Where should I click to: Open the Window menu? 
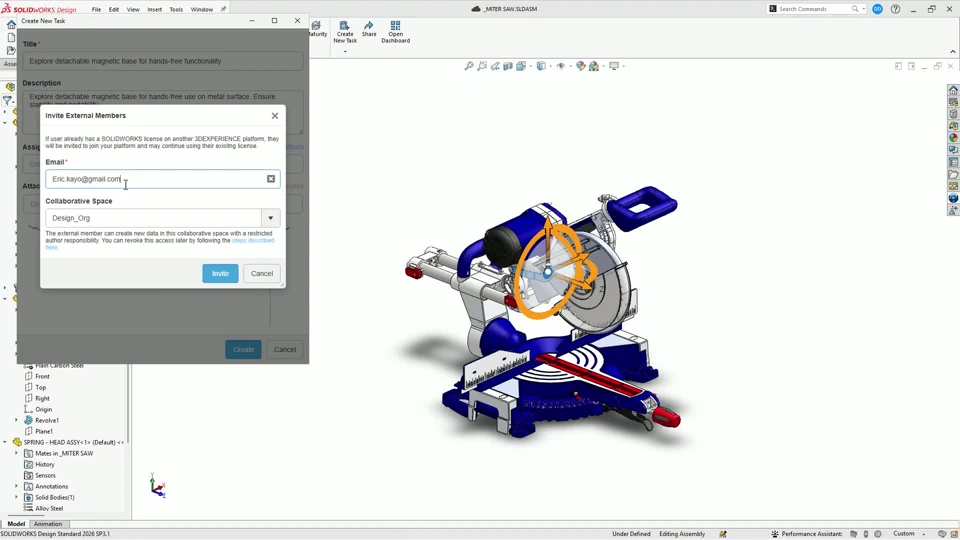201,9
